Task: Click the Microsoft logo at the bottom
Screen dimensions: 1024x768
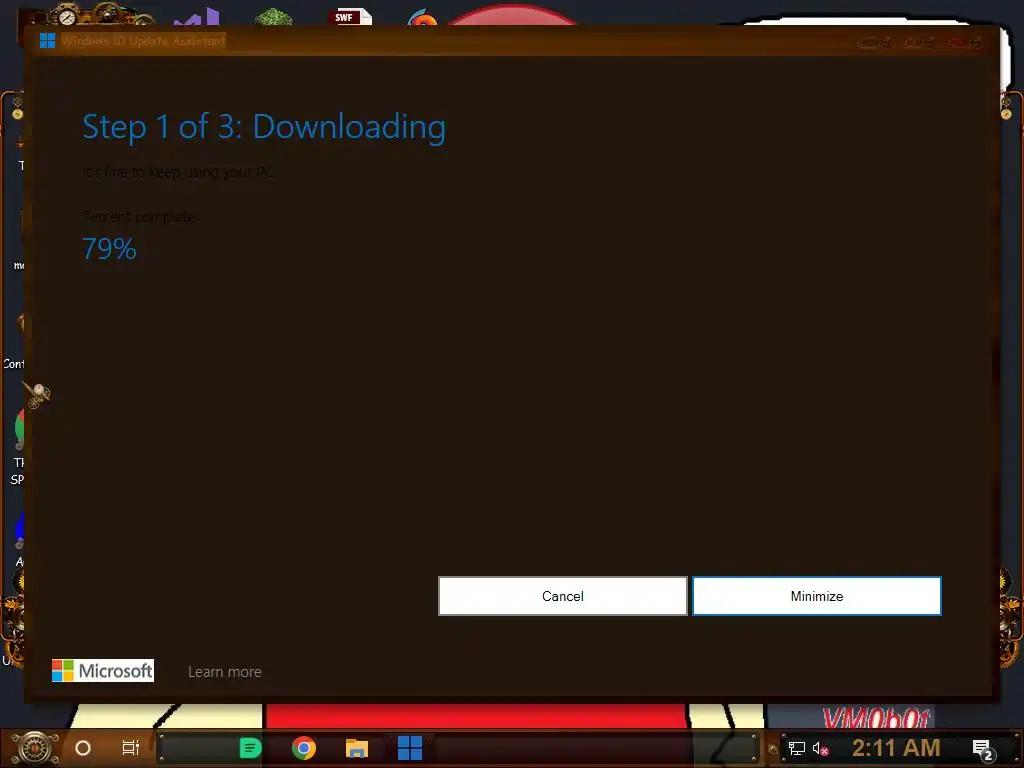Action: click(103, 671)
